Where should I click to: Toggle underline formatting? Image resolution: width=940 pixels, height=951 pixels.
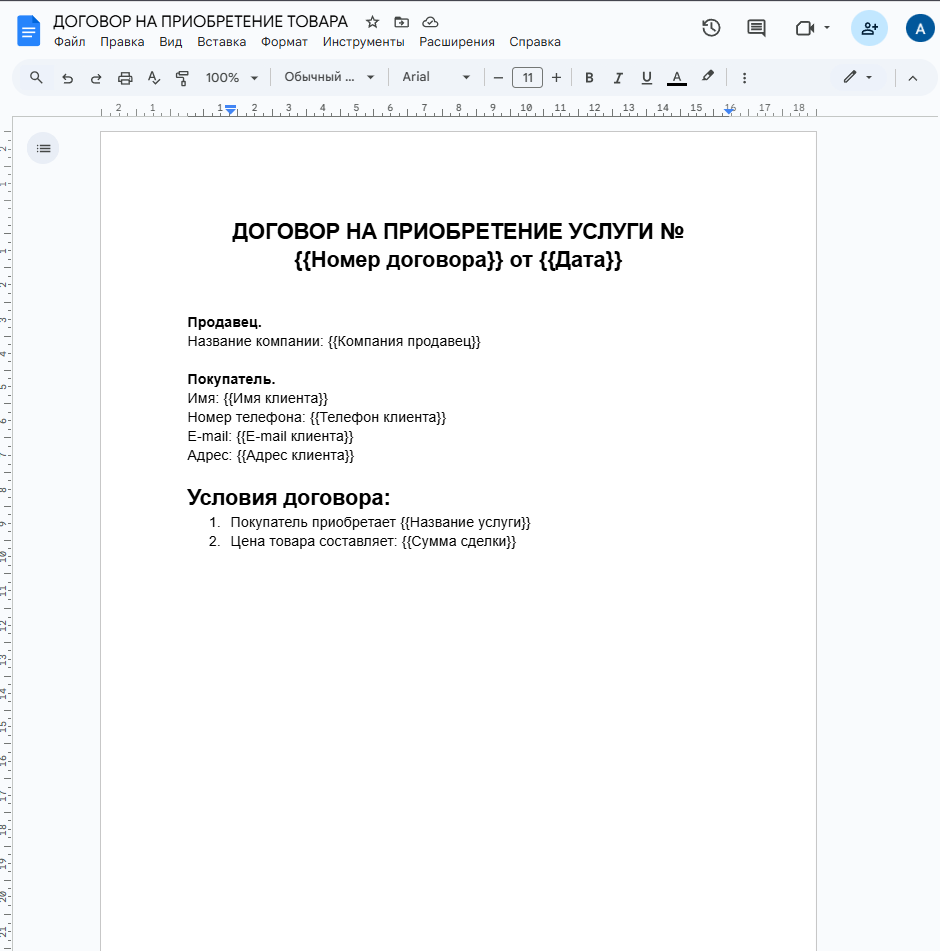[647, 77]
